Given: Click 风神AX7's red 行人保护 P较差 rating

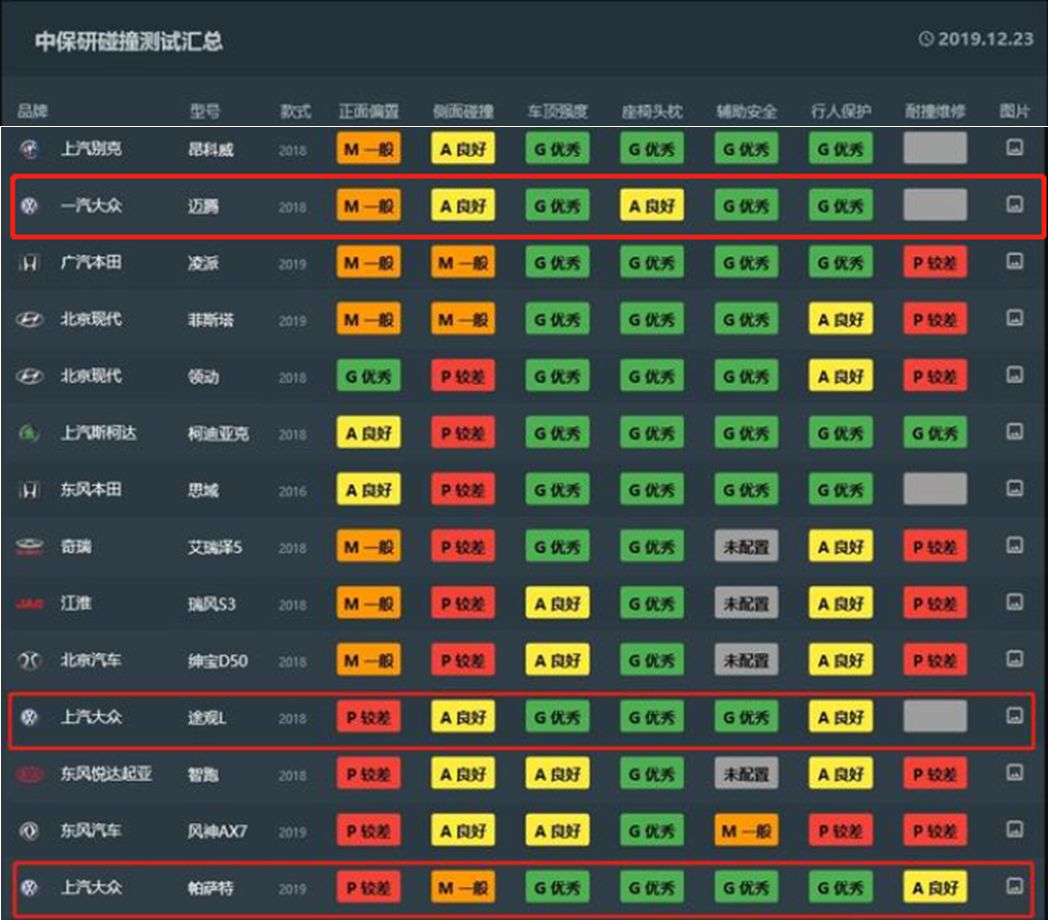Looking at the screenshot, I should pyautogui.click(x=841, y=831).
